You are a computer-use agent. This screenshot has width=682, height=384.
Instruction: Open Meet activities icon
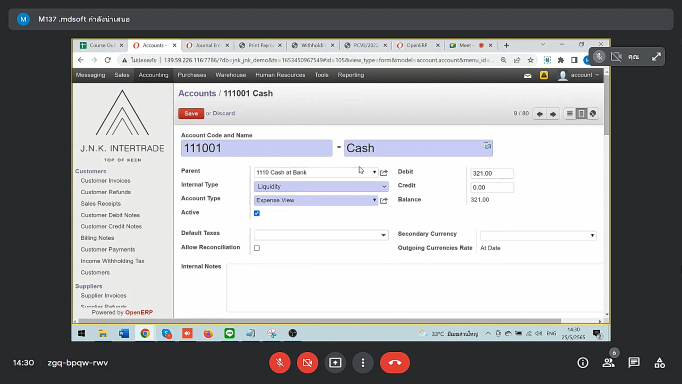[660, 363]
